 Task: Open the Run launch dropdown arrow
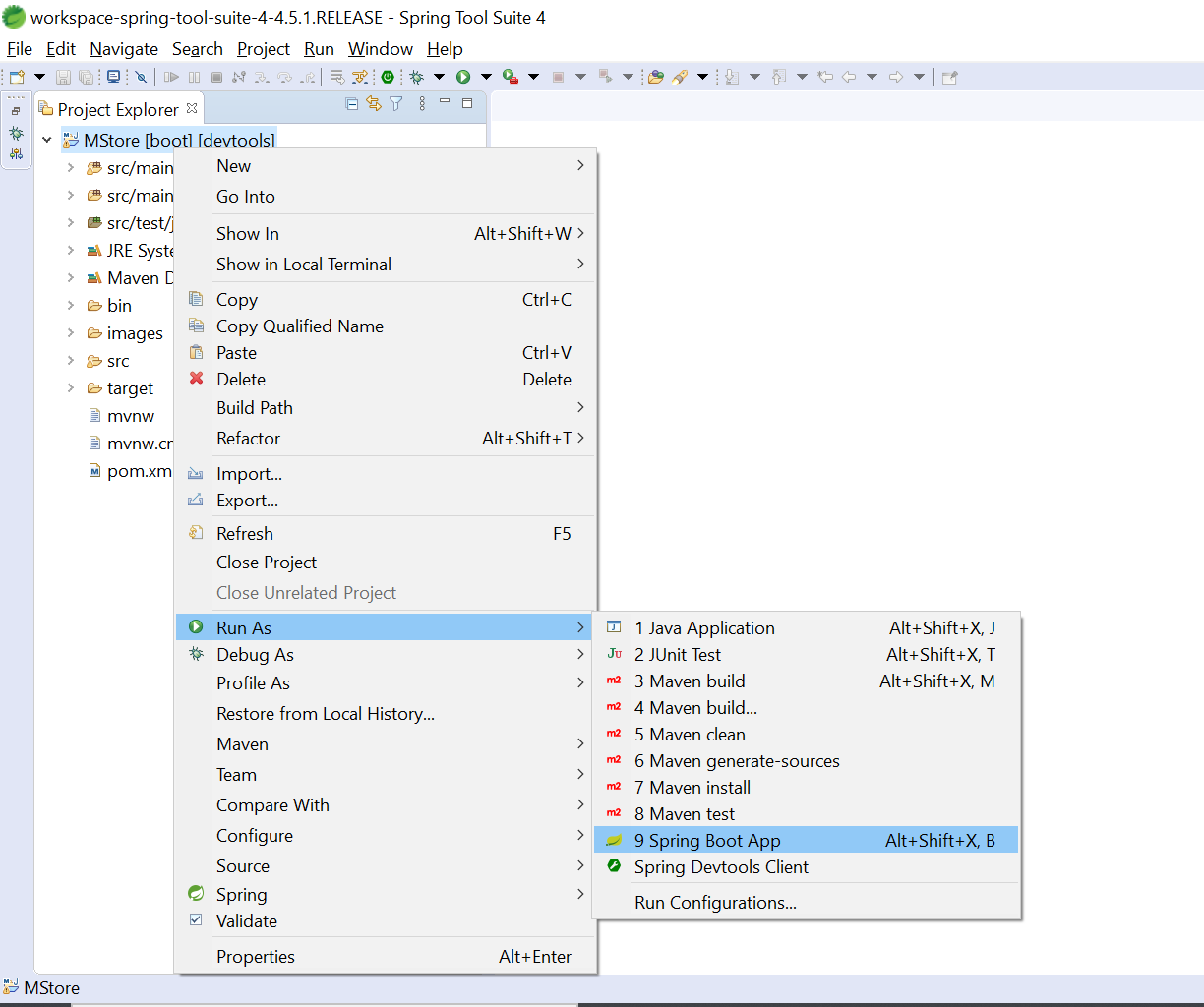click(486, 77)
